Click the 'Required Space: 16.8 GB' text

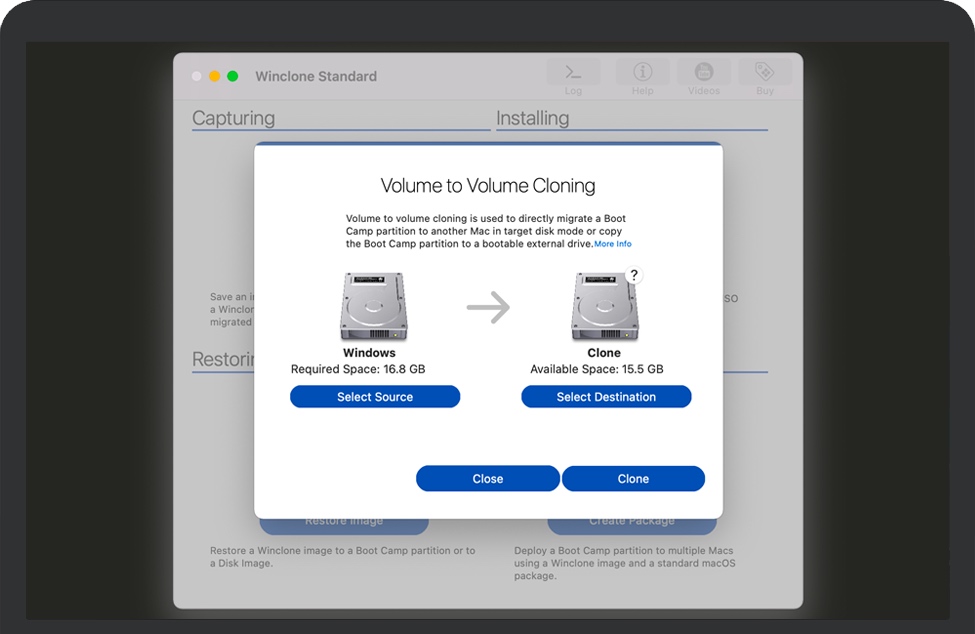point(358,369)
